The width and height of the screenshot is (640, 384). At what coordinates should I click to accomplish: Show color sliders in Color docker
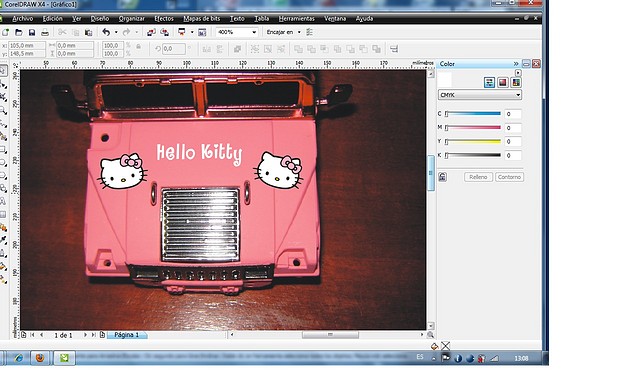click(489, 82)
